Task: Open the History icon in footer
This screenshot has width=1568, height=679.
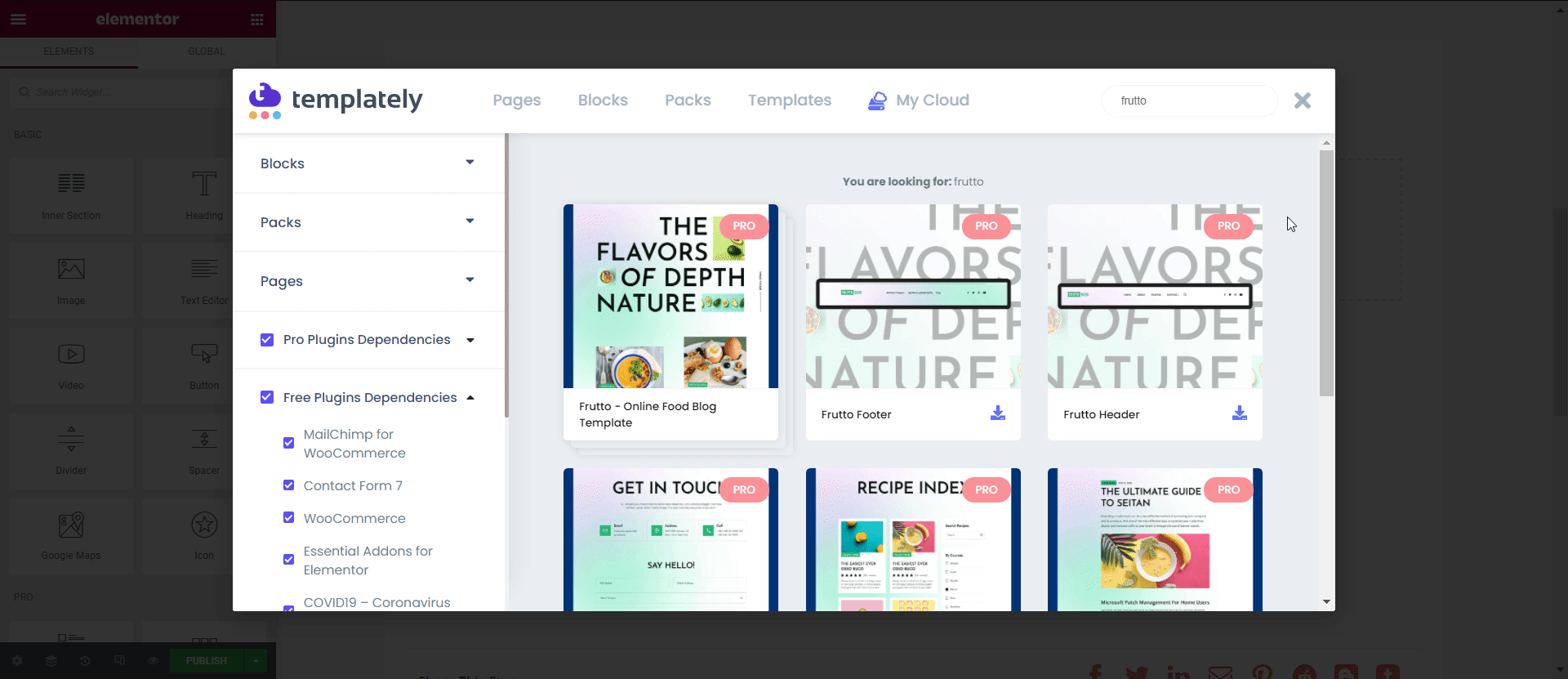Action: click(x=85, y=660)
